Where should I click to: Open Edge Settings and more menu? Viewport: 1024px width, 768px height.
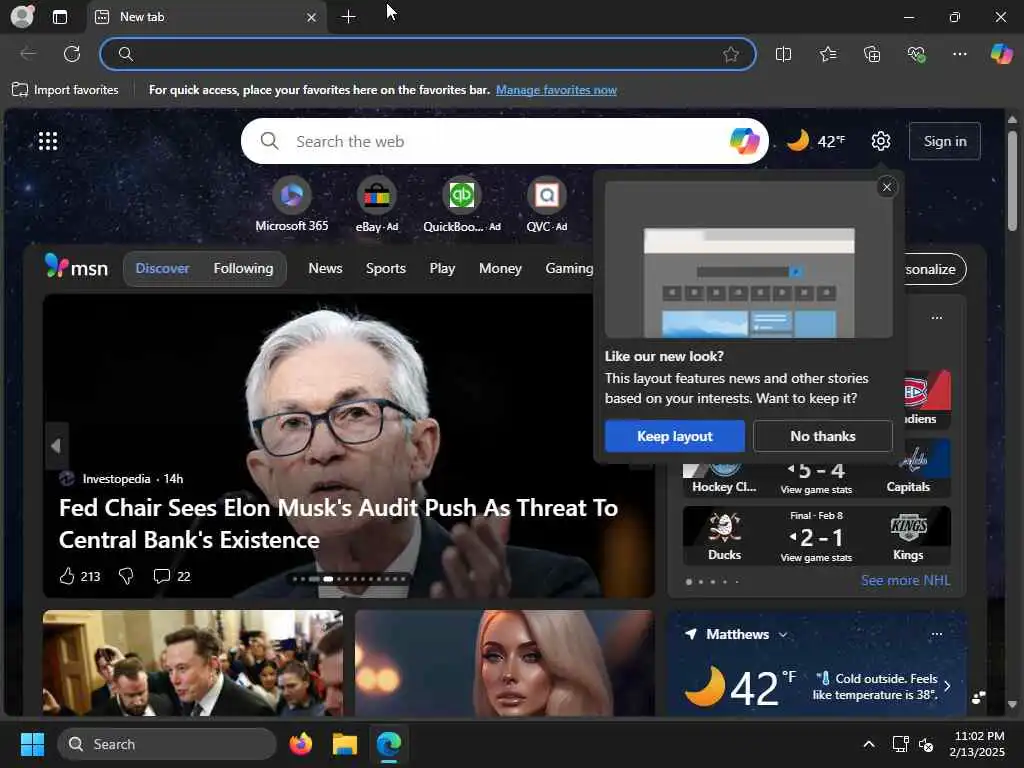pyautogui.click(x=960, y=54)
